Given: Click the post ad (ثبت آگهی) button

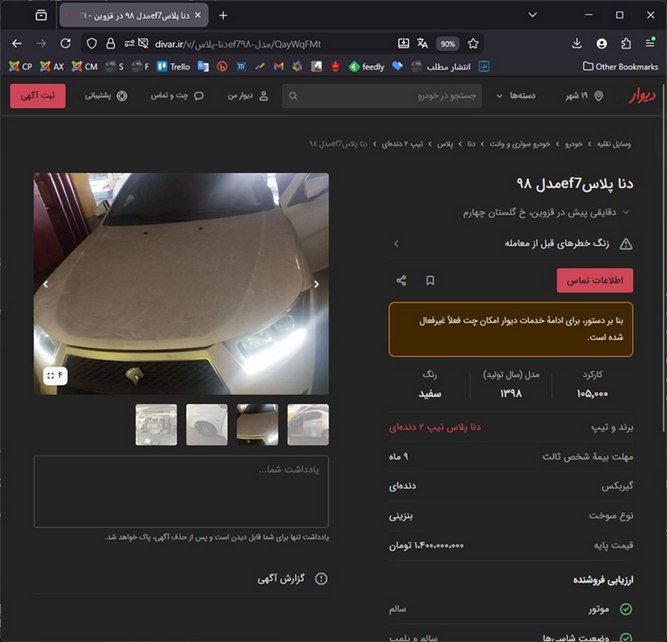Looking at the screenshot, I should tap(38, 96).
